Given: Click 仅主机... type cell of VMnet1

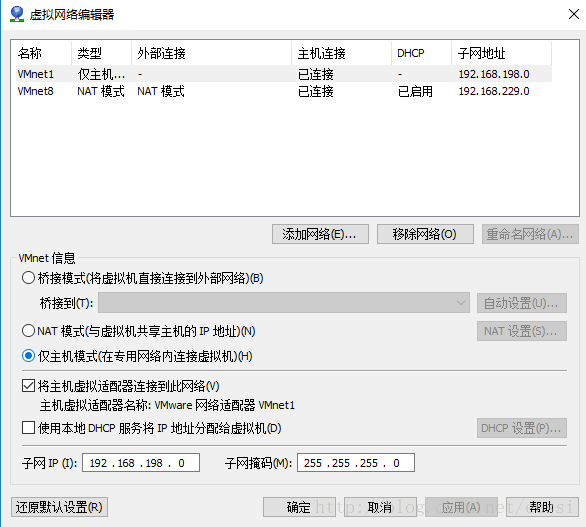Looking at the screenshot, I should (101, 74).
